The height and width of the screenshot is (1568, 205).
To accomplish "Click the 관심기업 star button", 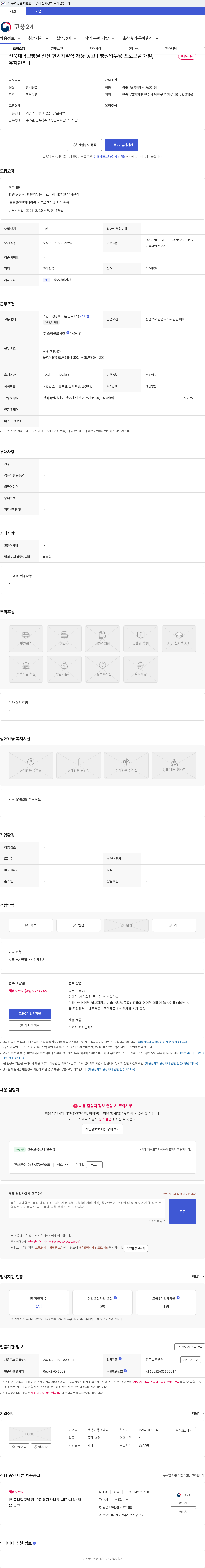I will point(19,1447).
